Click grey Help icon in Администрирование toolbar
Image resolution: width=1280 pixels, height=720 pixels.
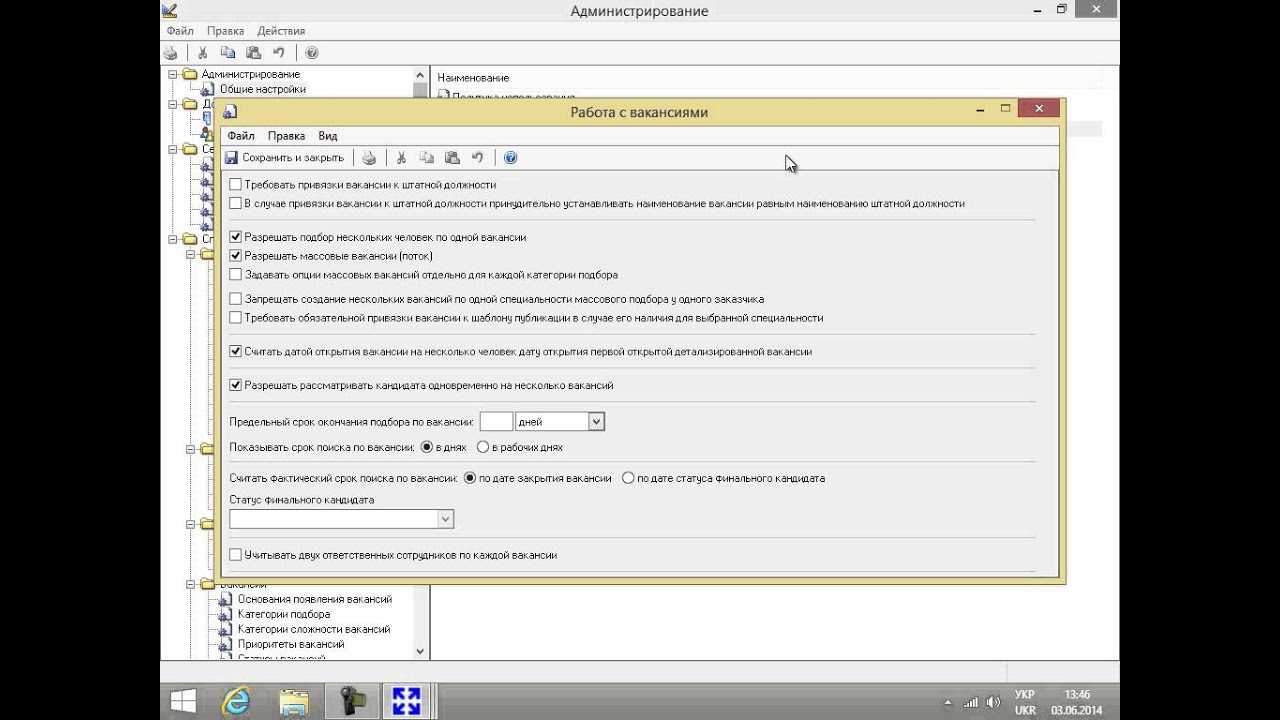pyautogui.click(x=311, y=53)
